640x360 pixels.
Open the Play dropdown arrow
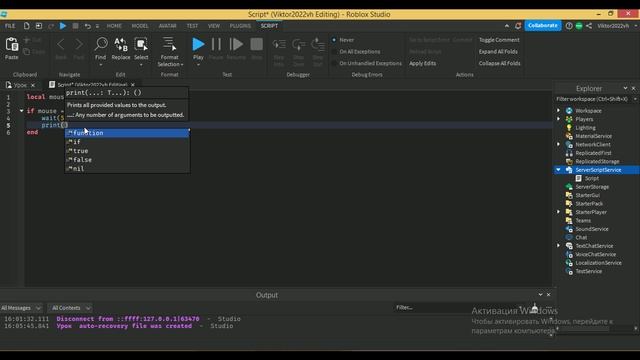click(198, 65)
